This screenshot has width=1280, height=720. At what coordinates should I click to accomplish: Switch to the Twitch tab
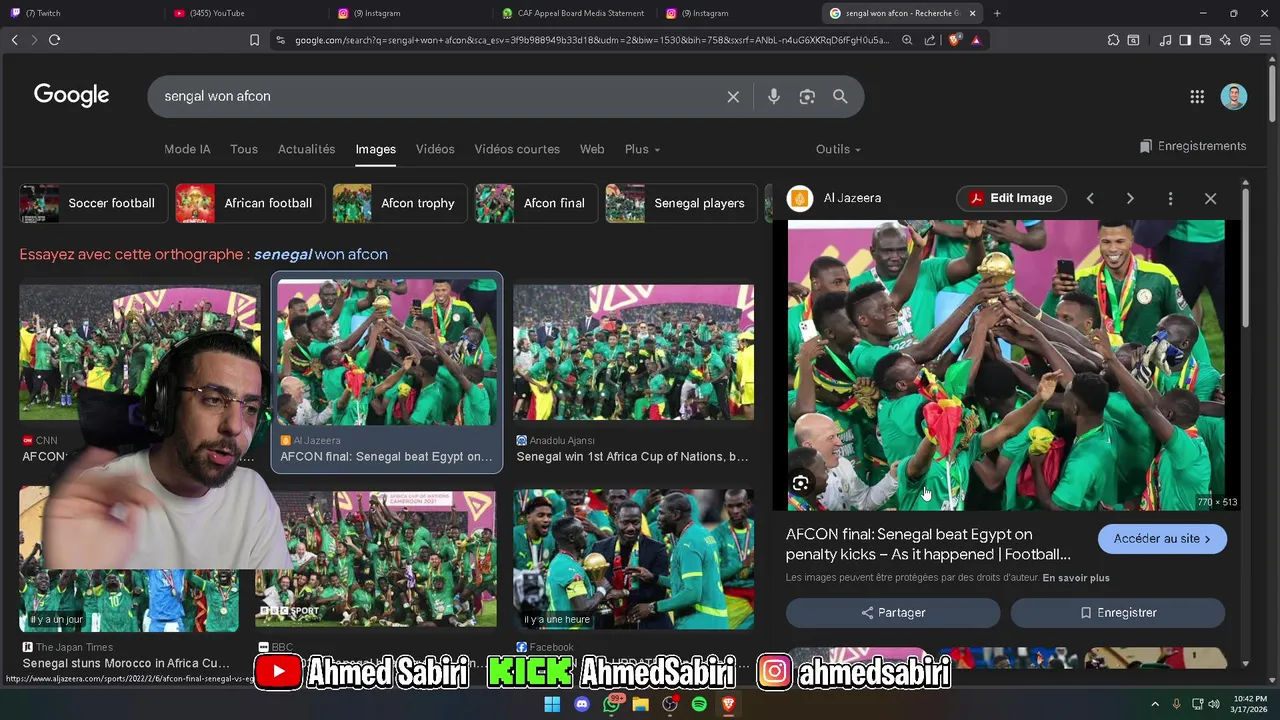point(82,13)
